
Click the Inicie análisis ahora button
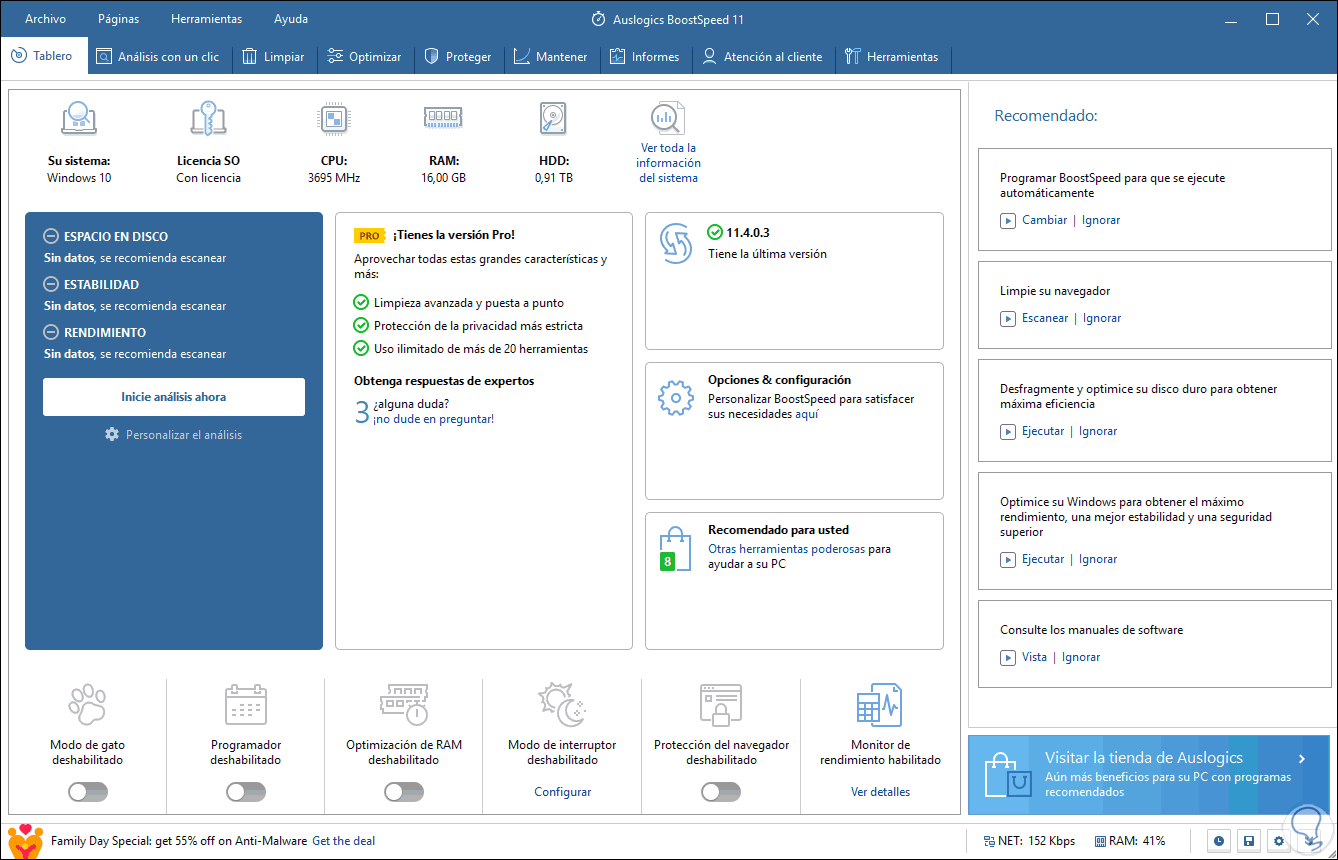(174, 397)
